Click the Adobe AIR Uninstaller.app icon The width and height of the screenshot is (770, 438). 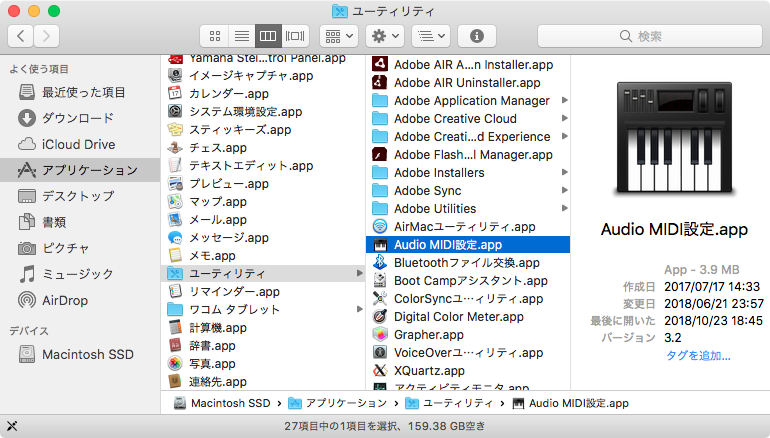coord(380,82)
